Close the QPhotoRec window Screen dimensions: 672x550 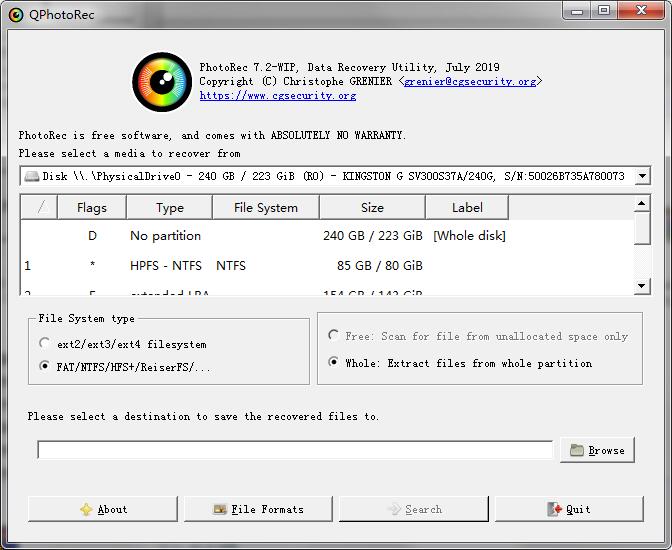click(x=641, y=11)
